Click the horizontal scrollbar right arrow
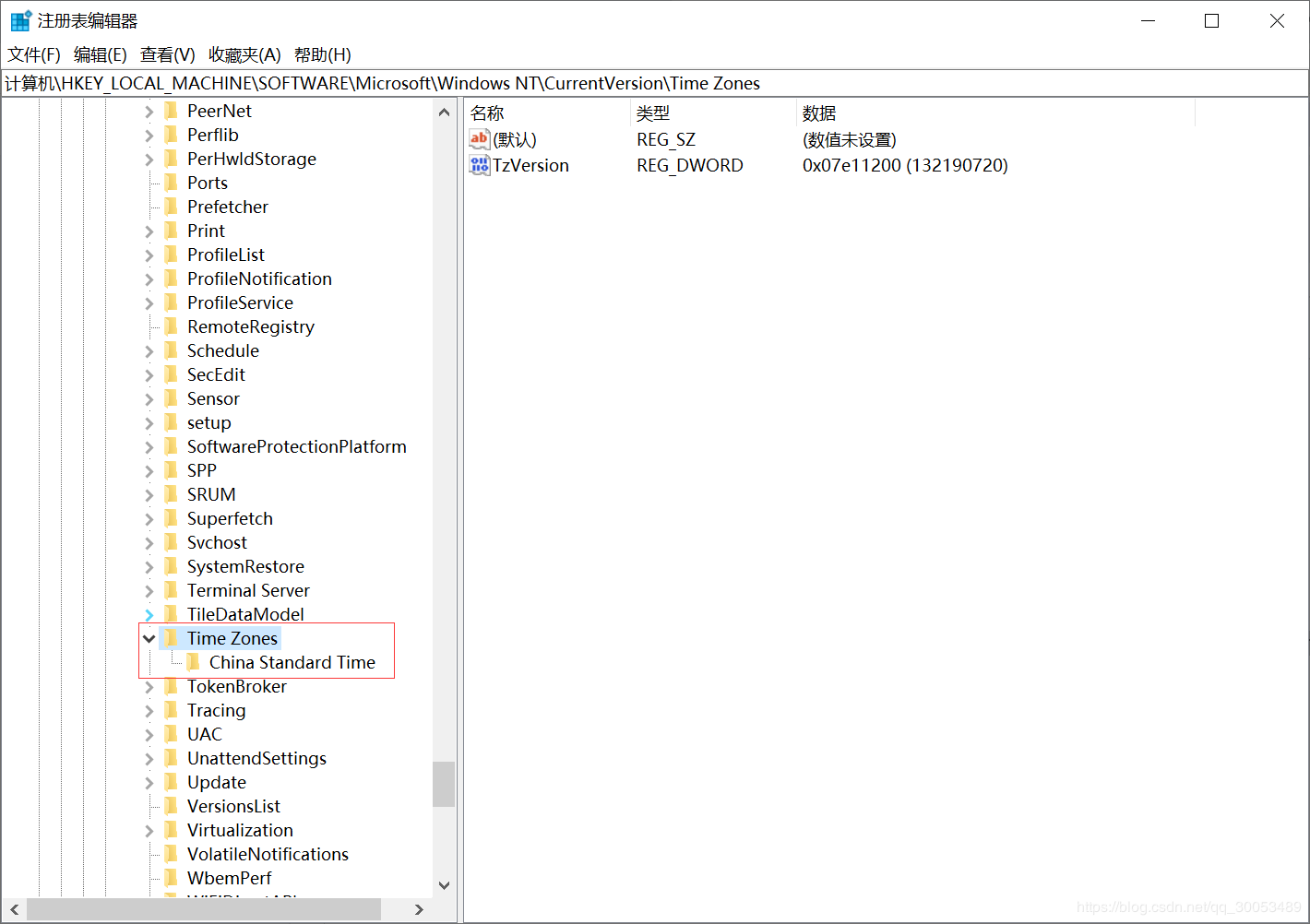 (420, 909)
